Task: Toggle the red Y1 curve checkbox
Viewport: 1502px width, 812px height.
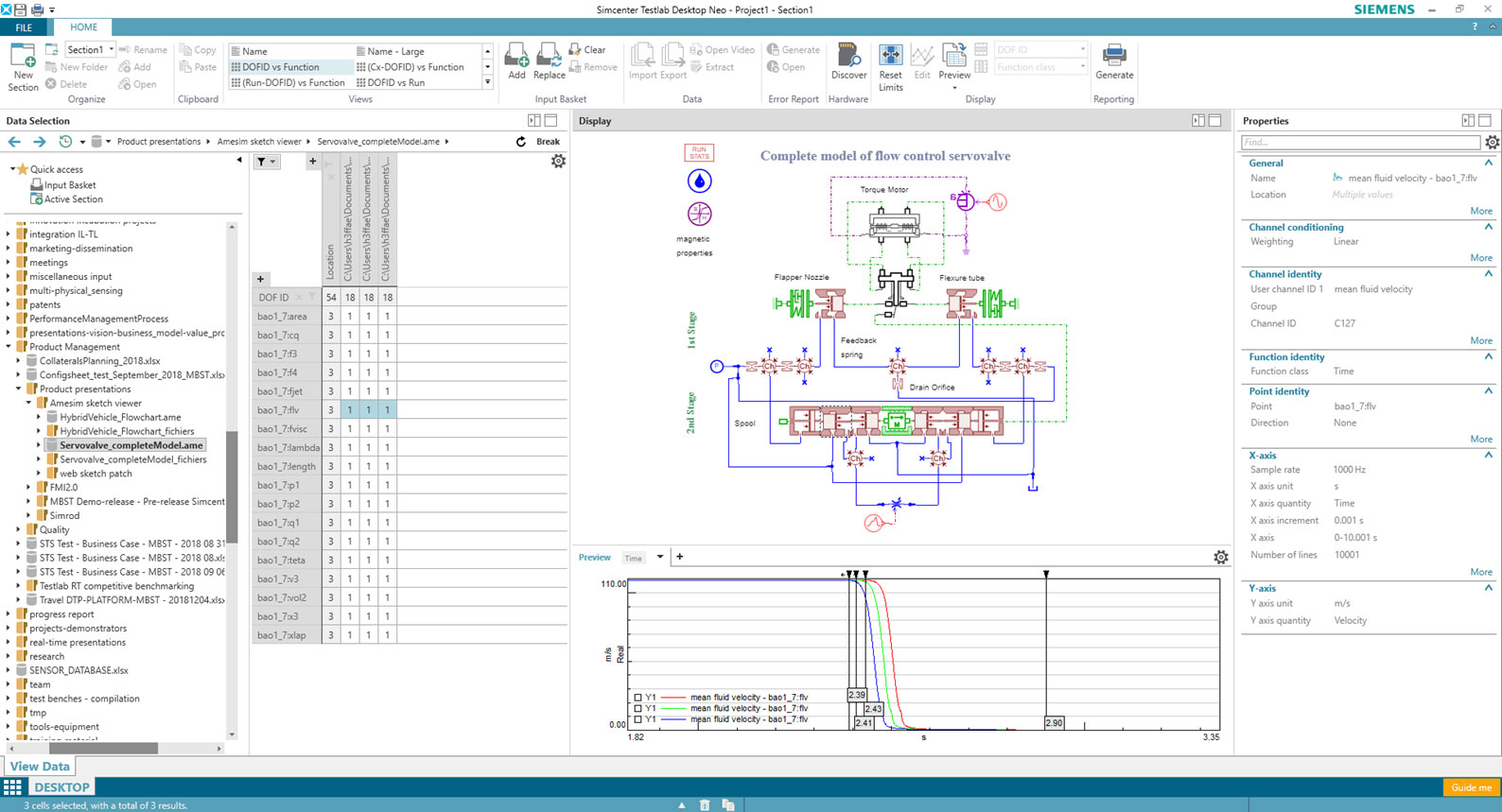Action: [638, 698]
